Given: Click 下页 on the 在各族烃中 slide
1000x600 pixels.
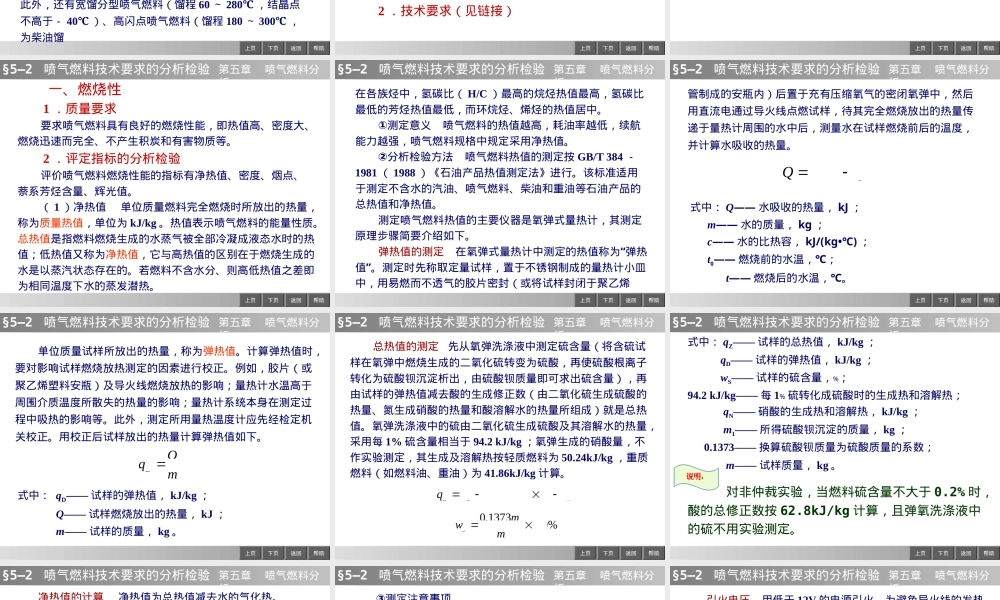Looking at the screenshot, I should click(608, 300).
